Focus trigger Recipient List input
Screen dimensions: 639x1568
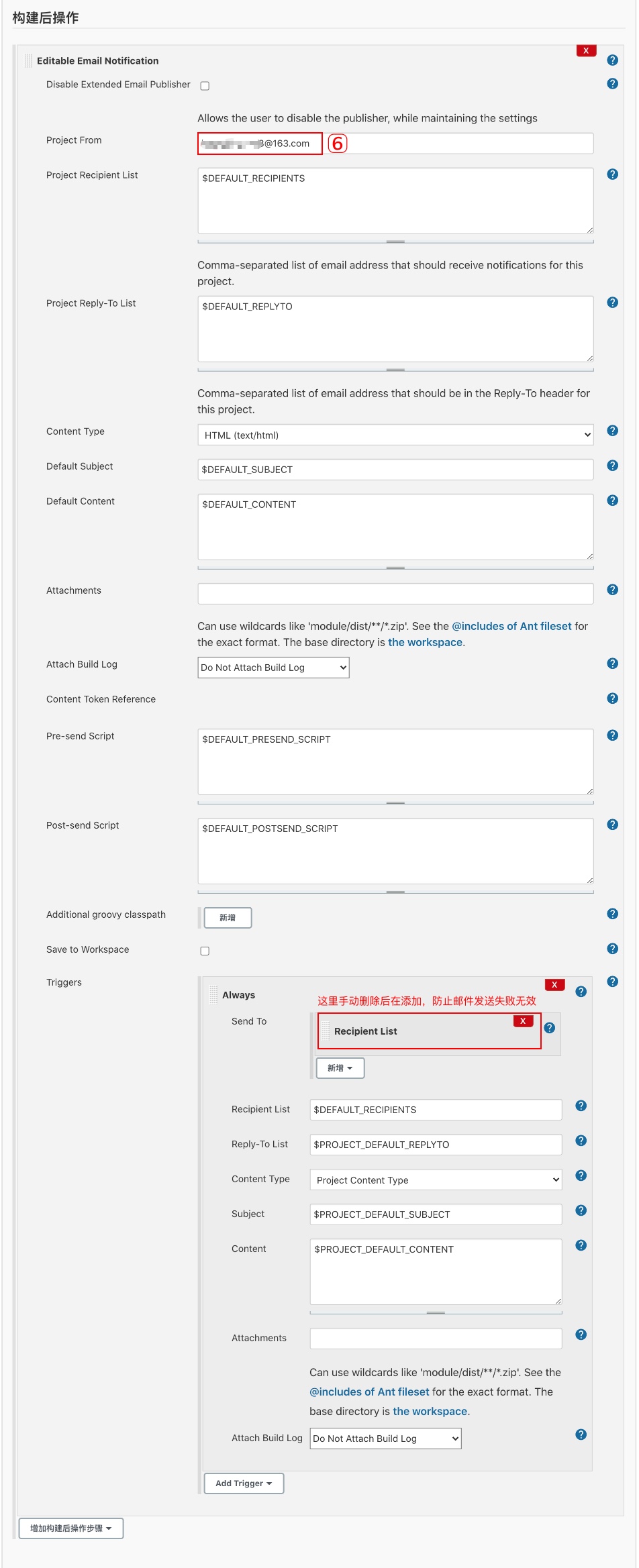click(x=436, y=1110)
